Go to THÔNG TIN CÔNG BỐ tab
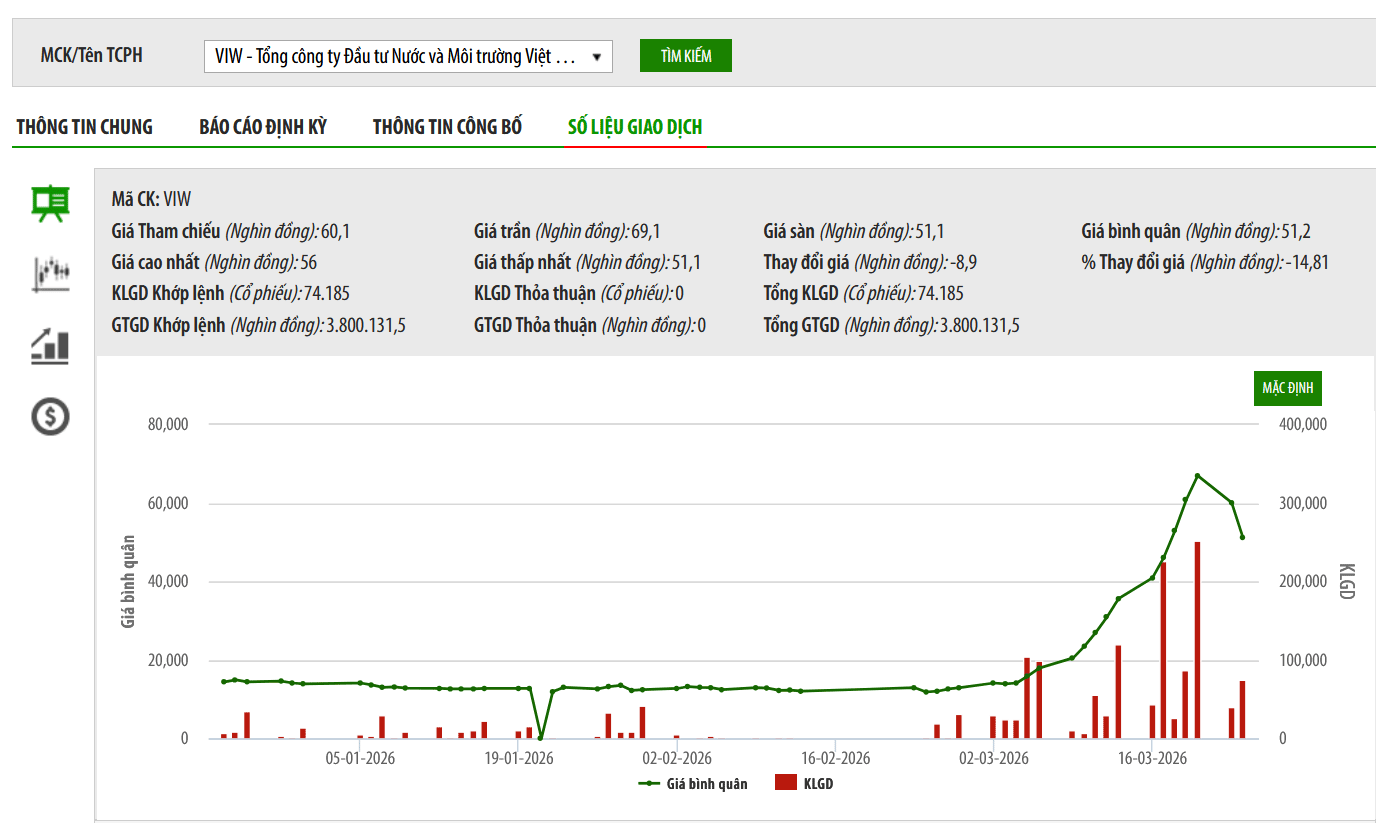The height and width of the screenshot is (823, 1376). [x=447, y=127]
